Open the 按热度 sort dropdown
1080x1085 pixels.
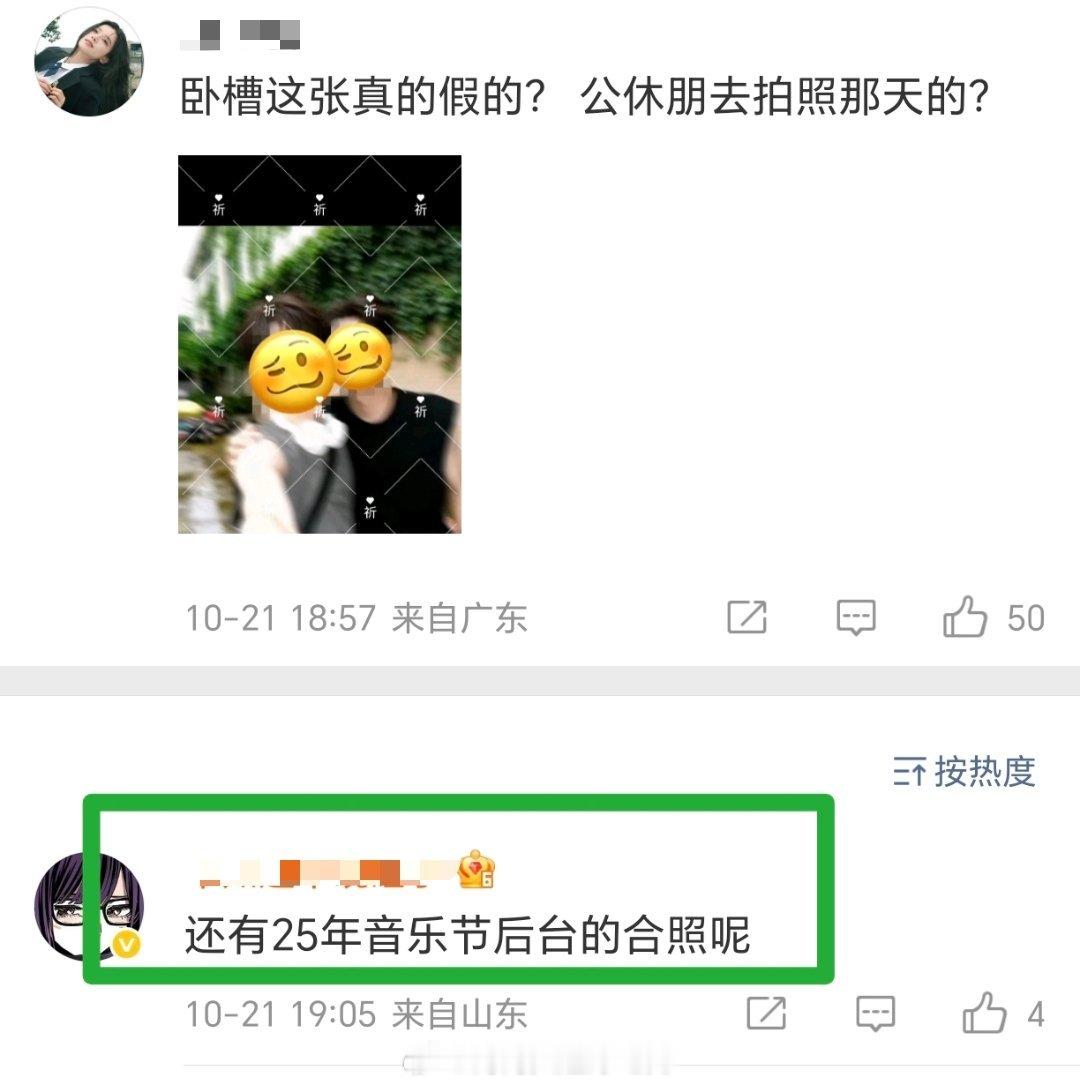click(x=964, y=772)
